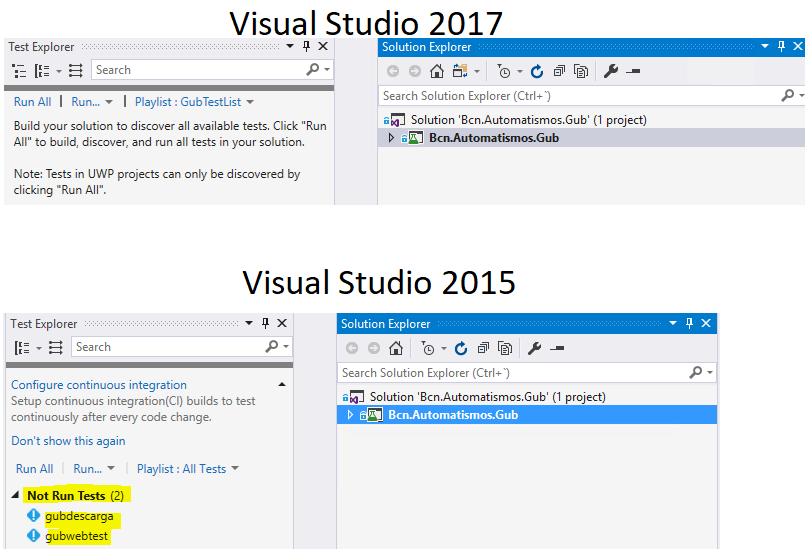
Task: Open window position menu of 2017 Test Explorer
Action: (290, 46)
